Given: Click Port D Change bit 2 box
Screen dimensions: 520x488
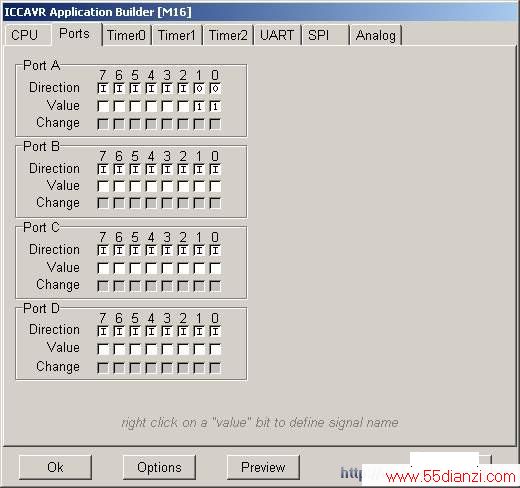Looking at the screenshot, I should pos(183,368).
